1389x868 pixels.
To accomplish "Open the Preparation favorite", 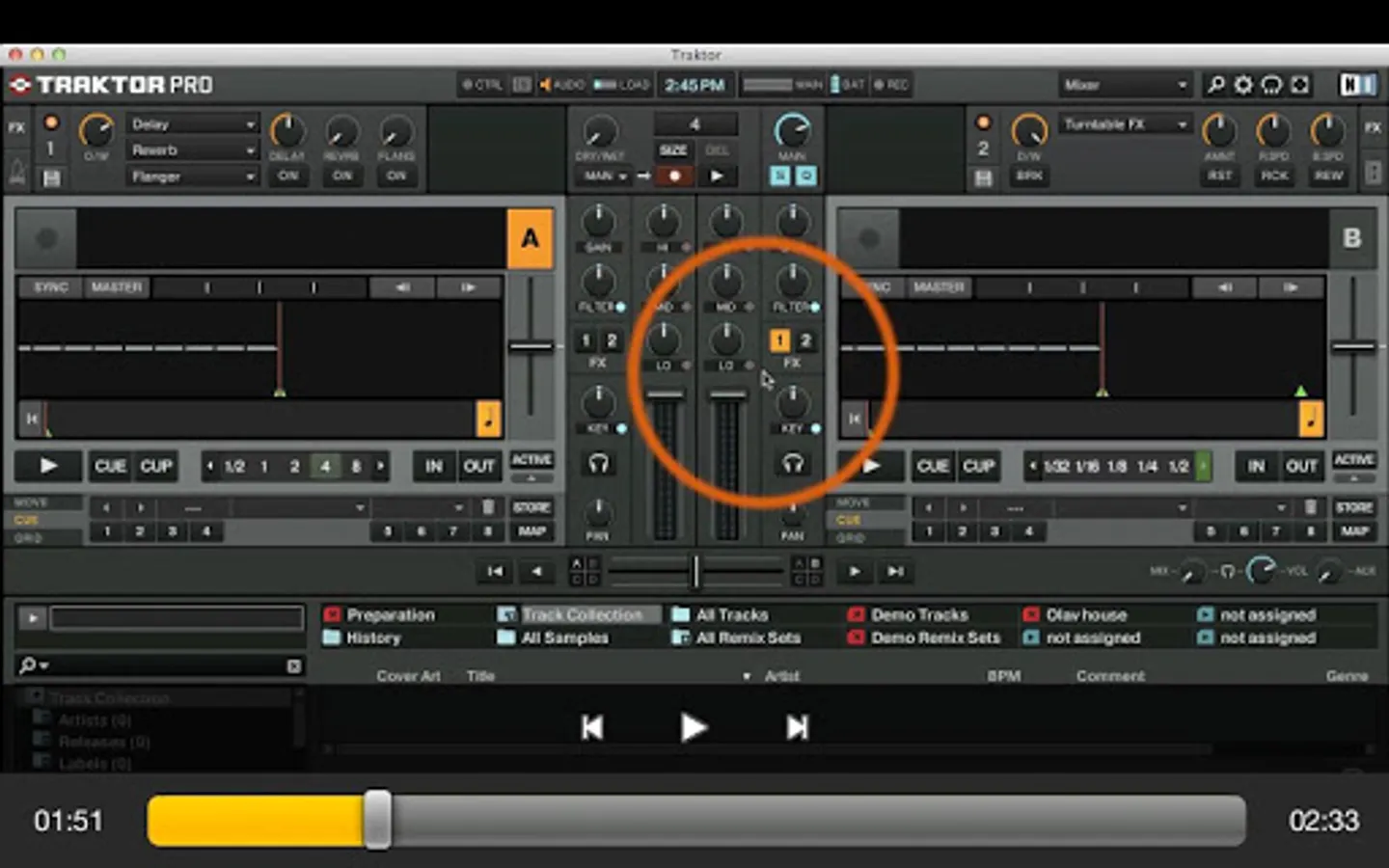I will [391, 614].
